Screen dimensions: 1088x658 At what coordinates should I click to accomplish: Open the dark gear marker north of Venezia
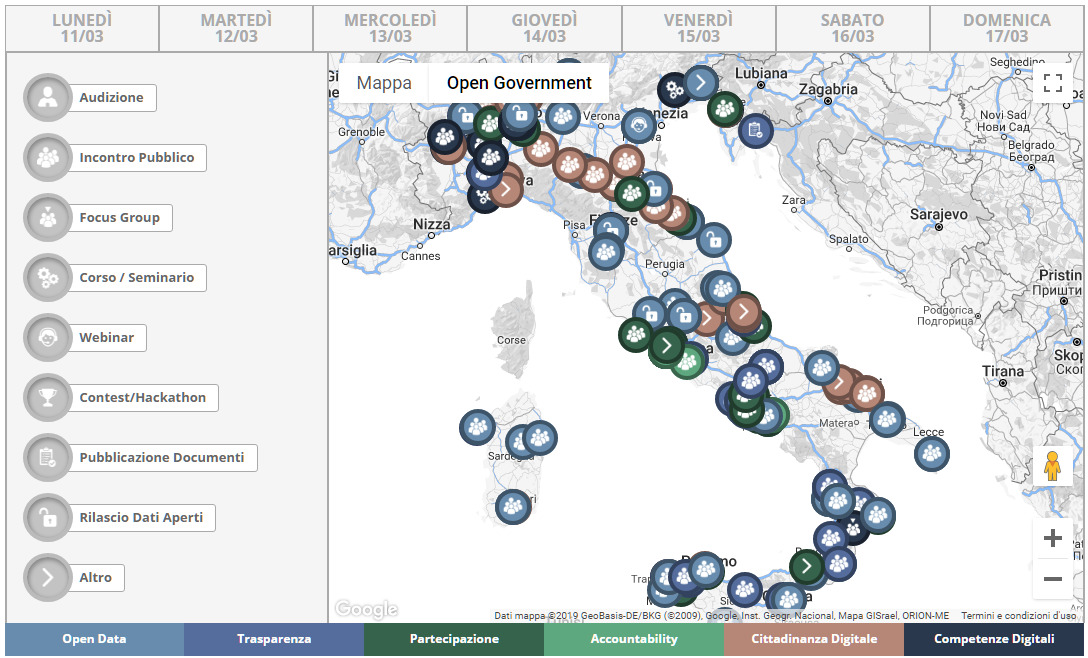click(674, 89)
